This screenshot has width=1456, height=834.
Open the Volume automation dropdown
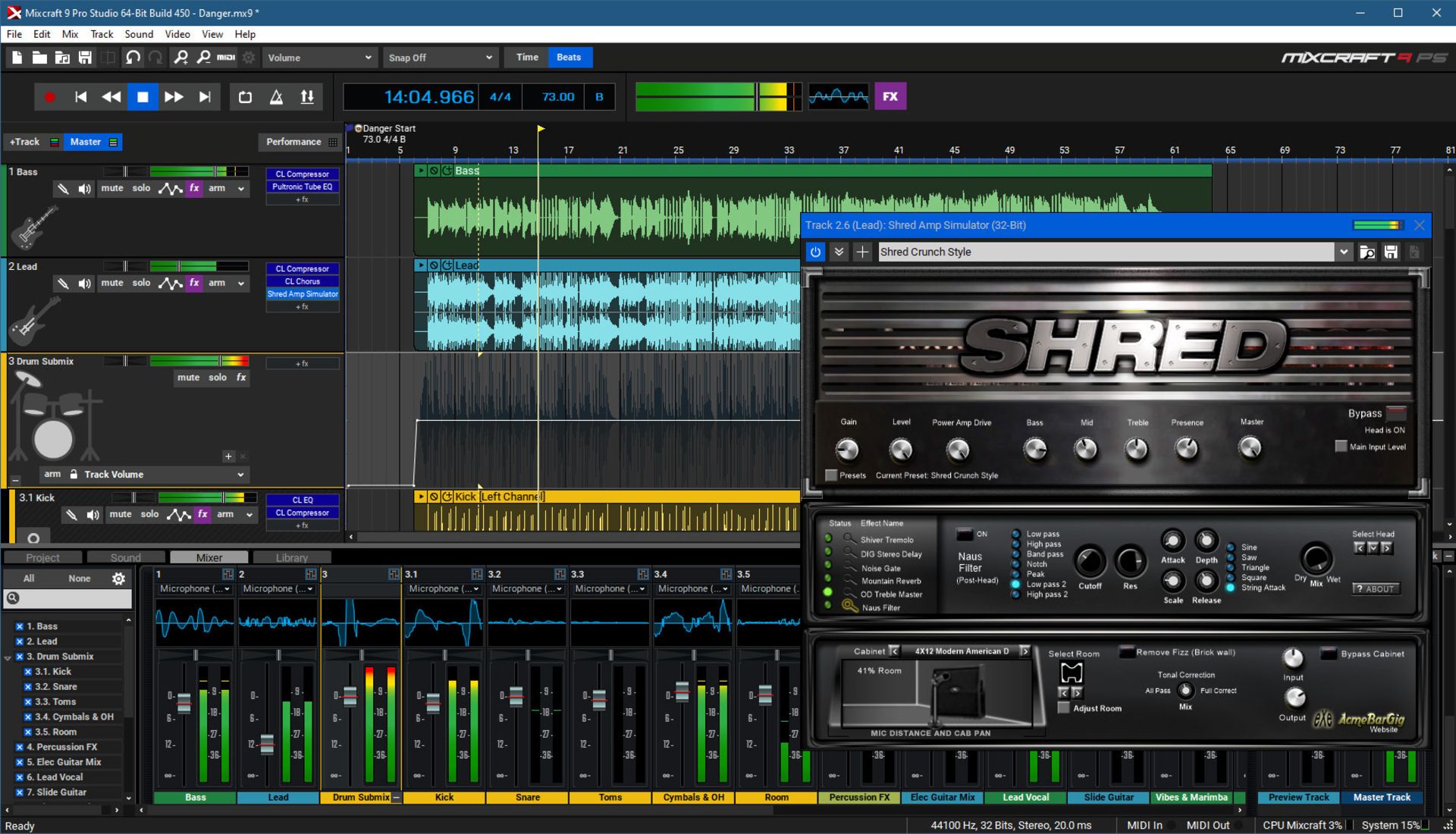pyautogui.click(x=319, y=58)
